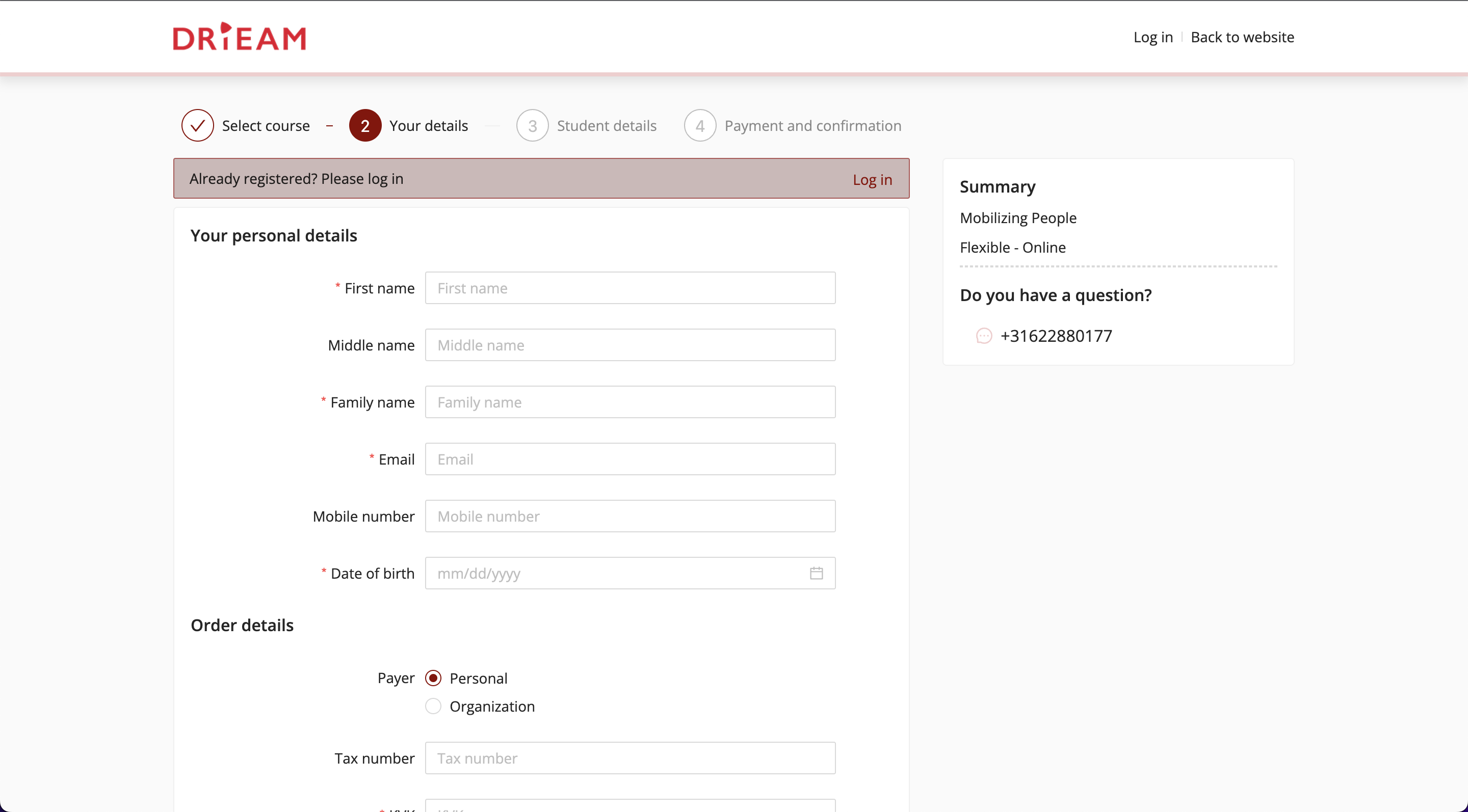Image resolution: width=1468 pixels, height=812 pixels.
Task: Click the step 2 circle icon
Action: click(365, 125)
